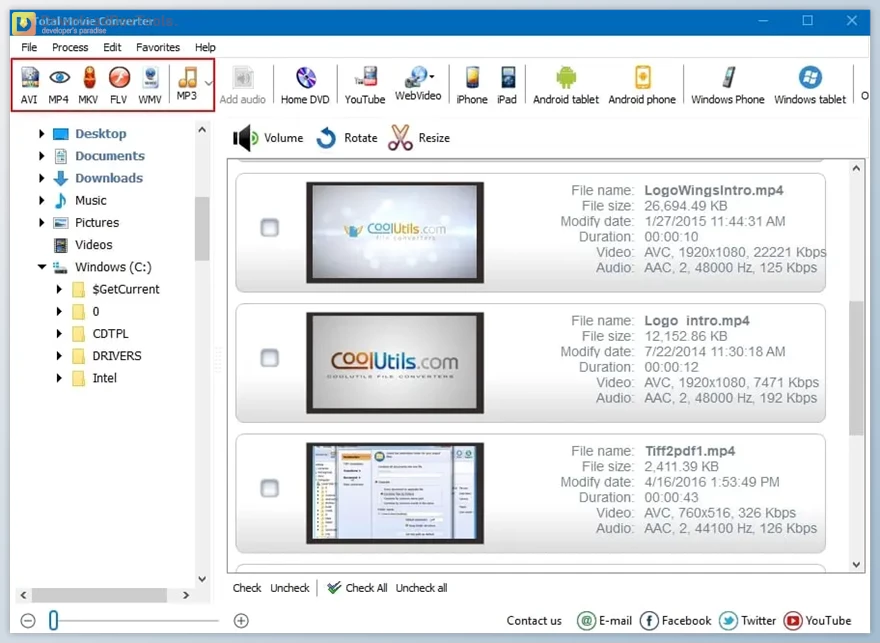Expand the Music tree node
The width and height of the screenshot is (880, 643).
(42, 200)
